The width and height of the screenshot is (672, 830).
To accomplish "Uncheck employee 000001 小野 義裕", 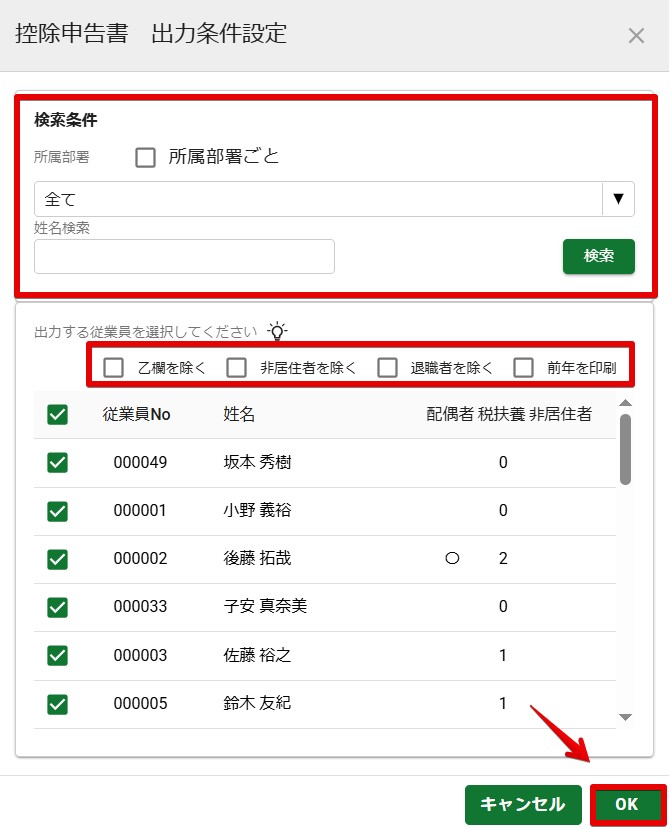I will [57, 511].
